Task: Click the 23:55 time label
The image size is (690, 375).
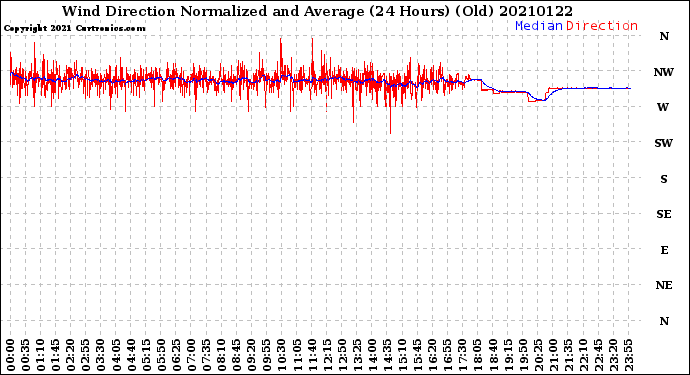Action: [628, 355]
